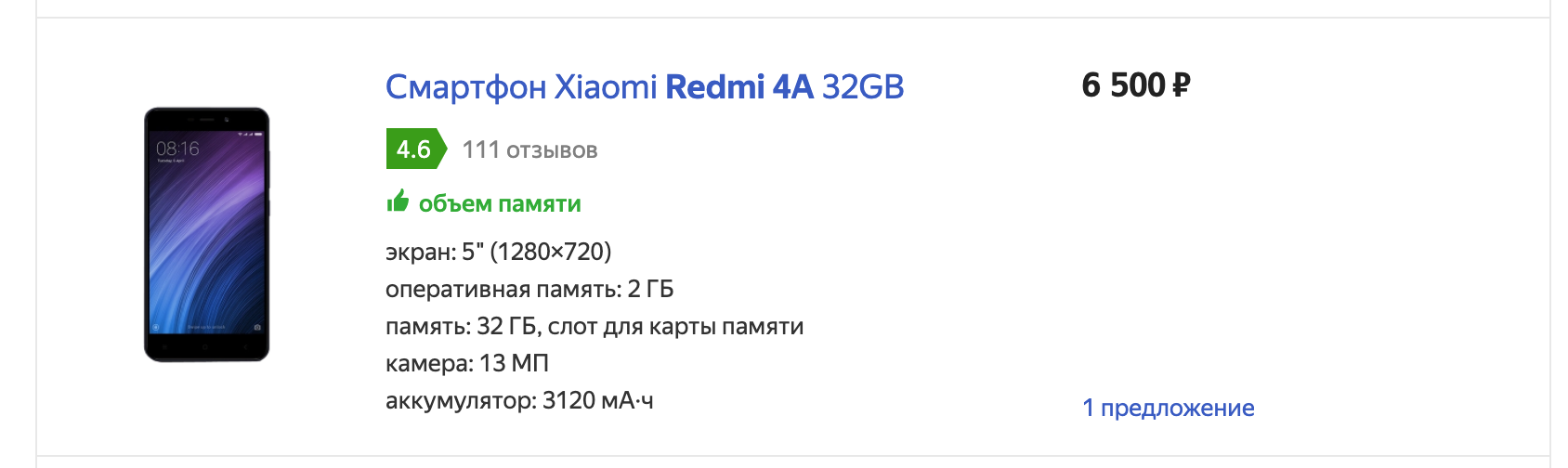Image resolution: width=1568 pixels, height=468 pixels.
Task: Click the green 4.6 rating badge
Action: 413,149
